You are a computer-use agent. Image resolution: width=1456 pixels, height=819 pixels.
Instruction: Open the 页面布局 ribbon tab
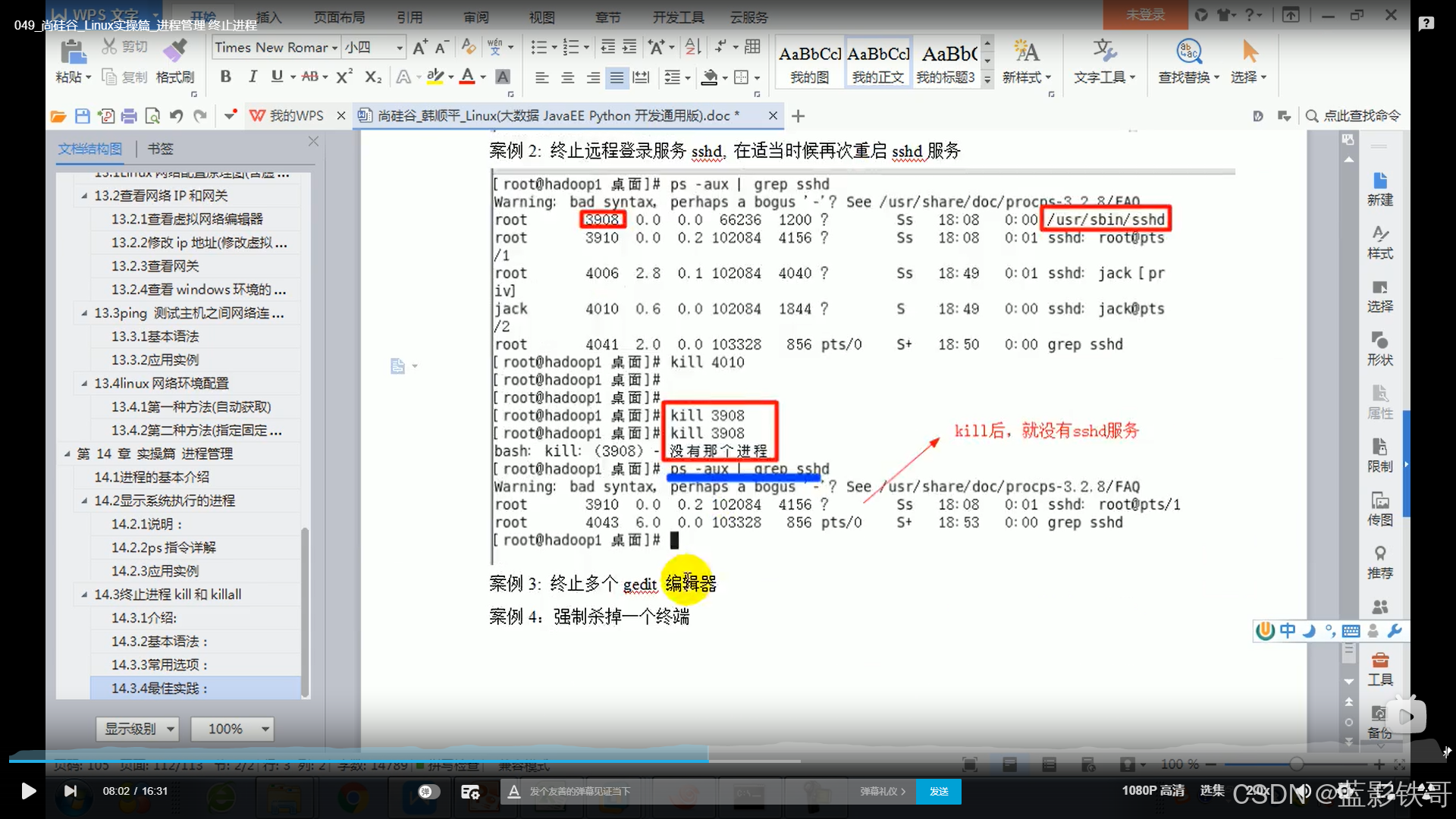pyautogui.click(x=339, y=17)
